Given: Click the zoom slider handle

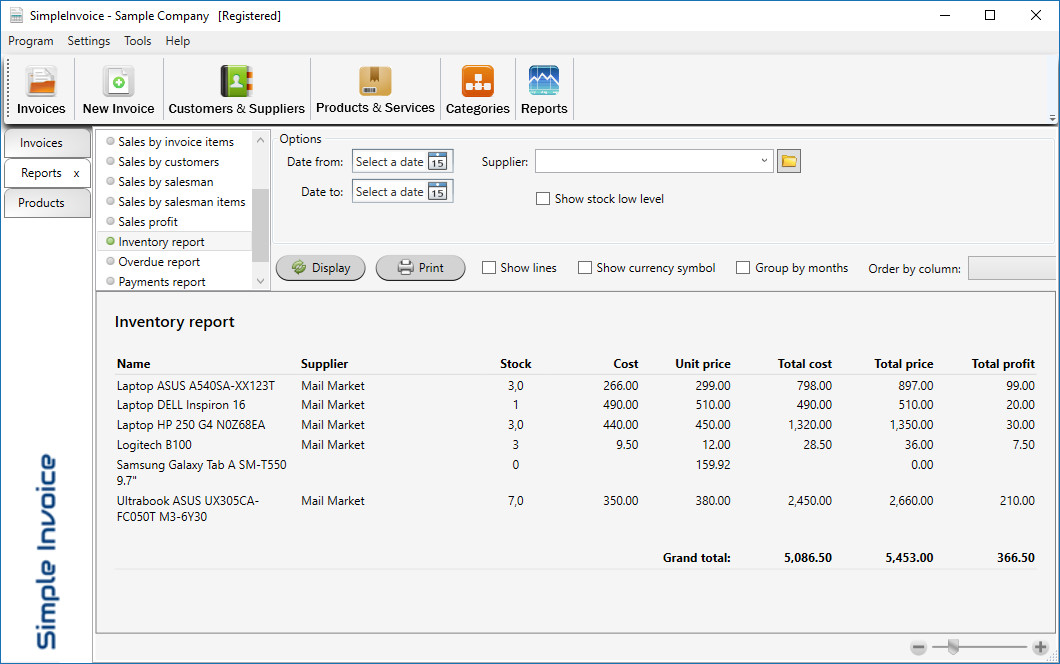Looking at the screenshot, I should (953, 647).
